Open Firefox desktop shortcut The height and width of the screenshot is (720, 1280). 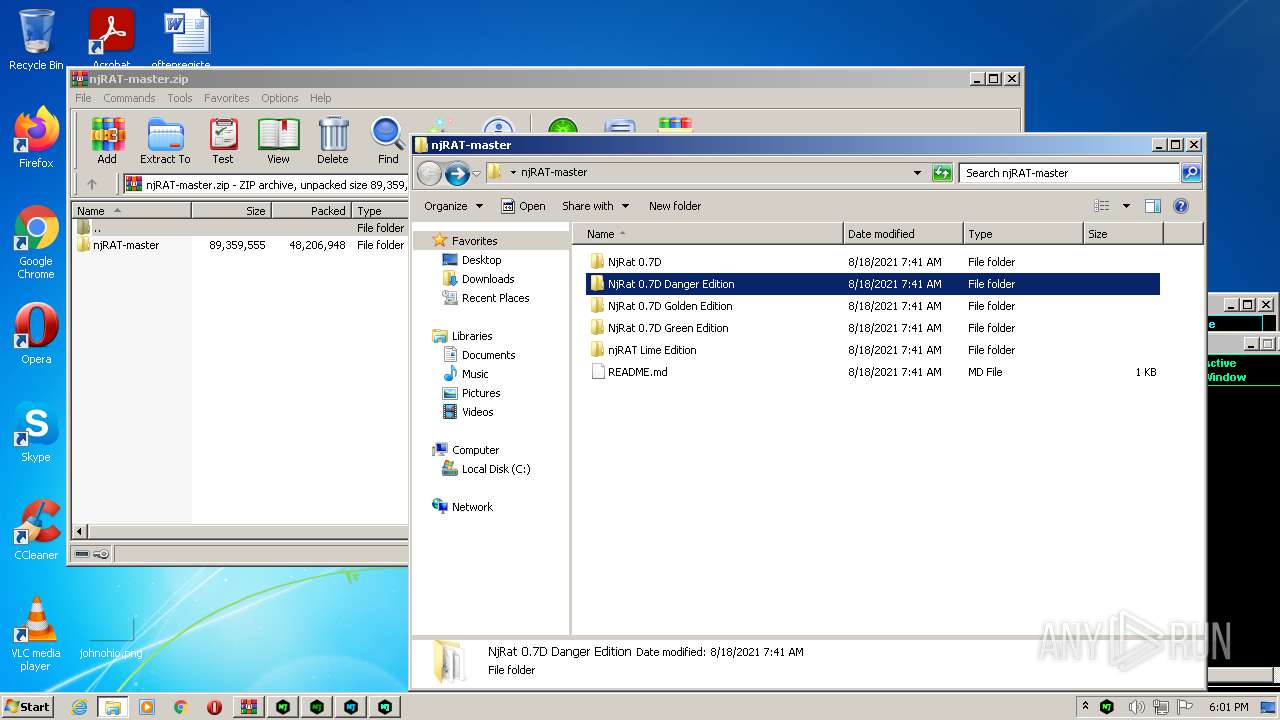36,139
